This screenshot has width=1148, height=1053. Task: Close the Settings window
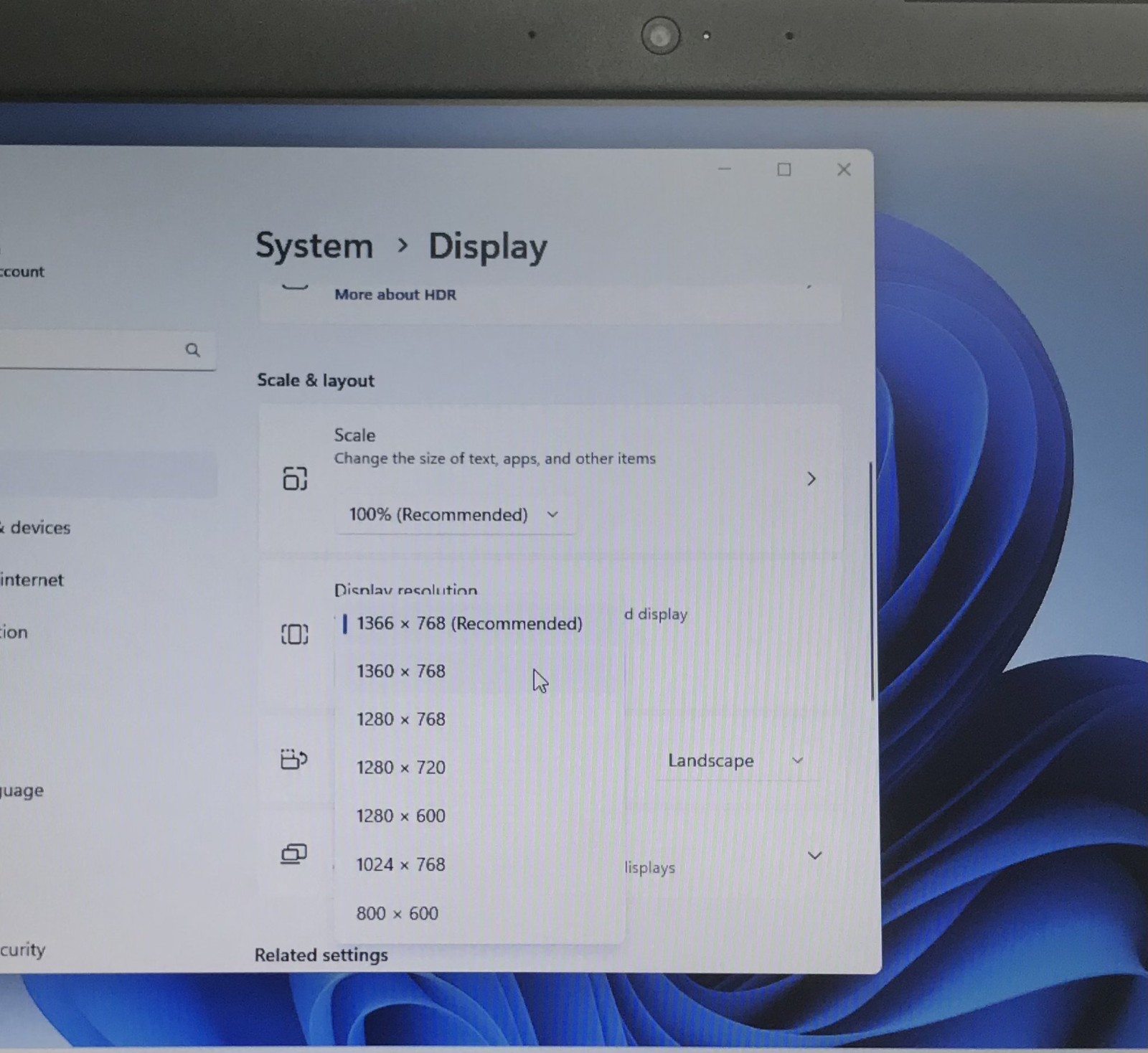click(844, 169)
